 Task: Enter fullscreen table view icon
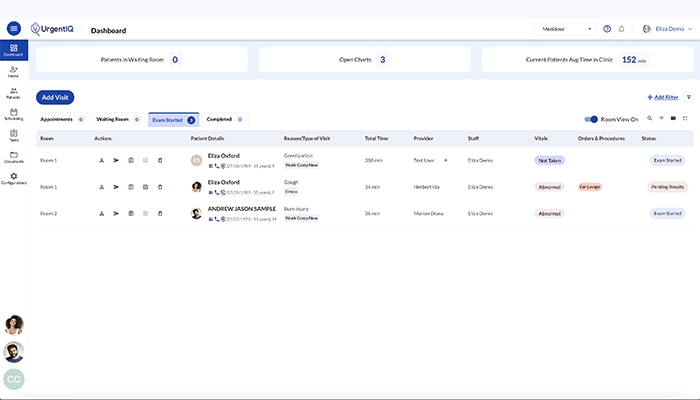(685, 118)
